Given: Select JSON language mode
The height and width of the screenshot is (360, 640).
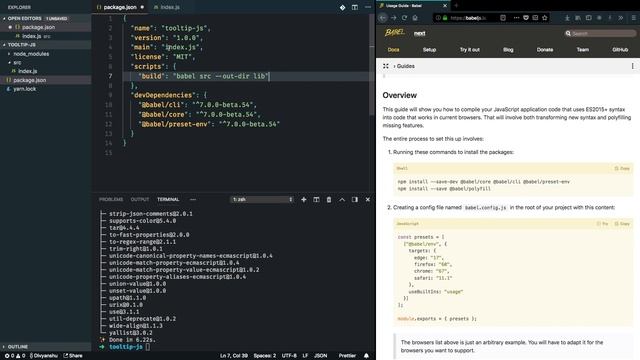Looking at the screenshot, I should 320,356.
